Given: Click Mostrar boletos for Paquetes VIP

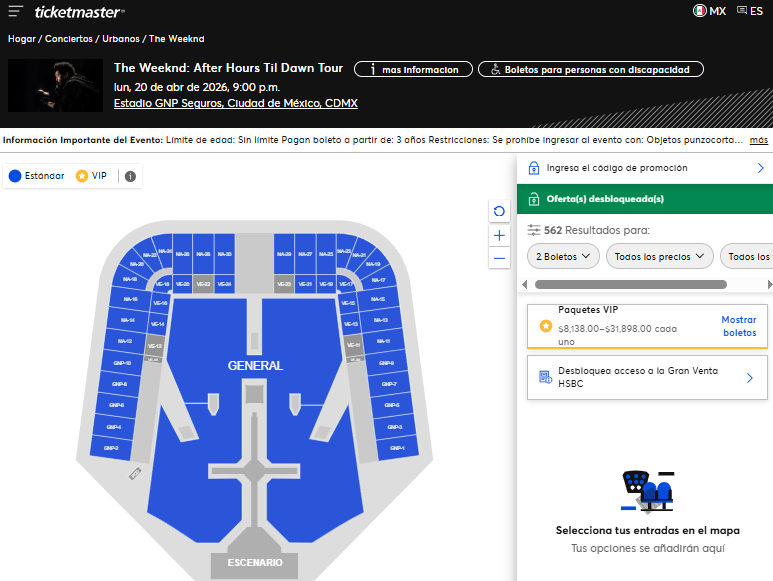Looking at the screenshot, I should (x=738, y=326).
